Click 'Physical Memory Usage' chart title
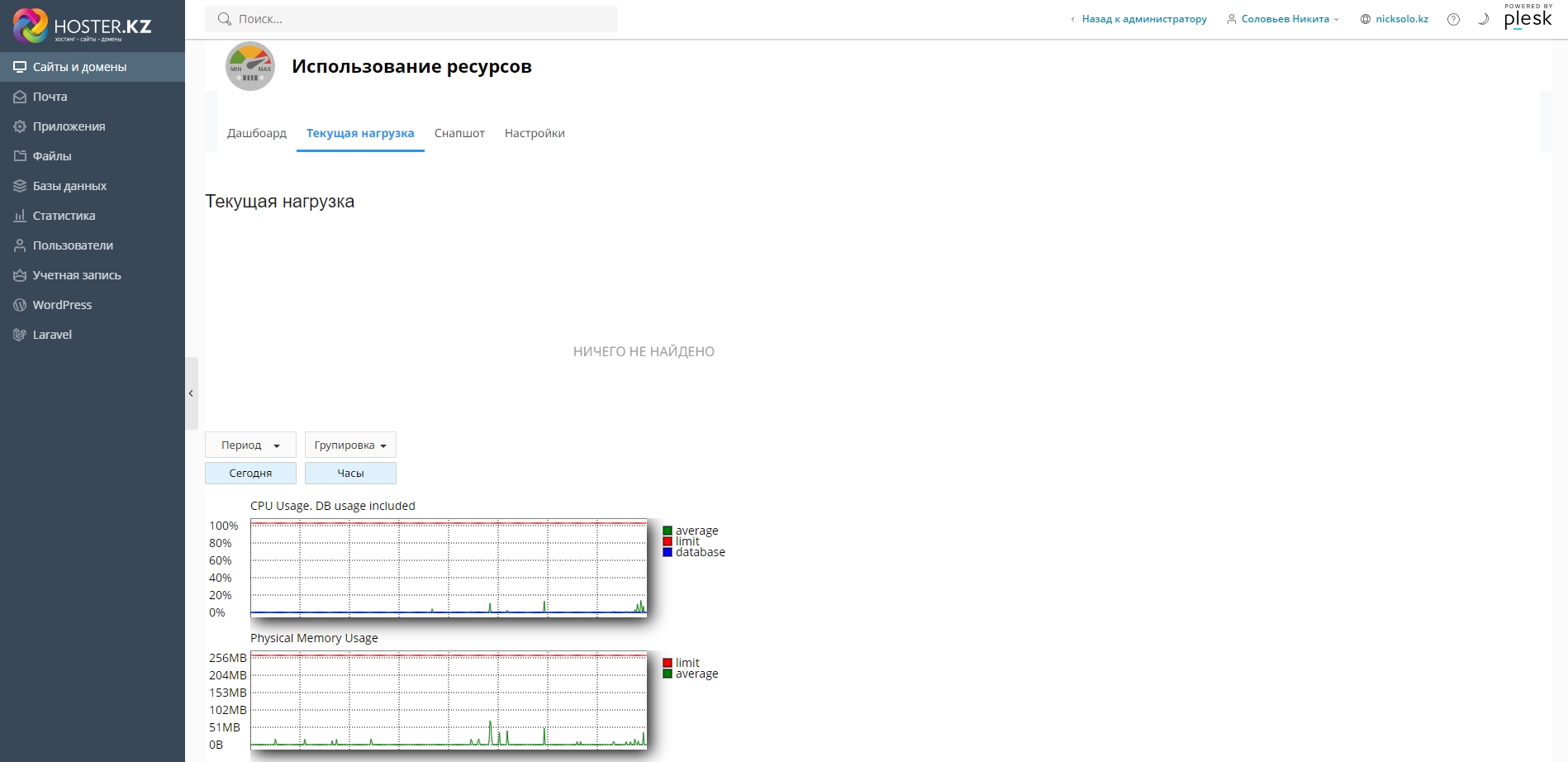 click(x=314, y=638)
